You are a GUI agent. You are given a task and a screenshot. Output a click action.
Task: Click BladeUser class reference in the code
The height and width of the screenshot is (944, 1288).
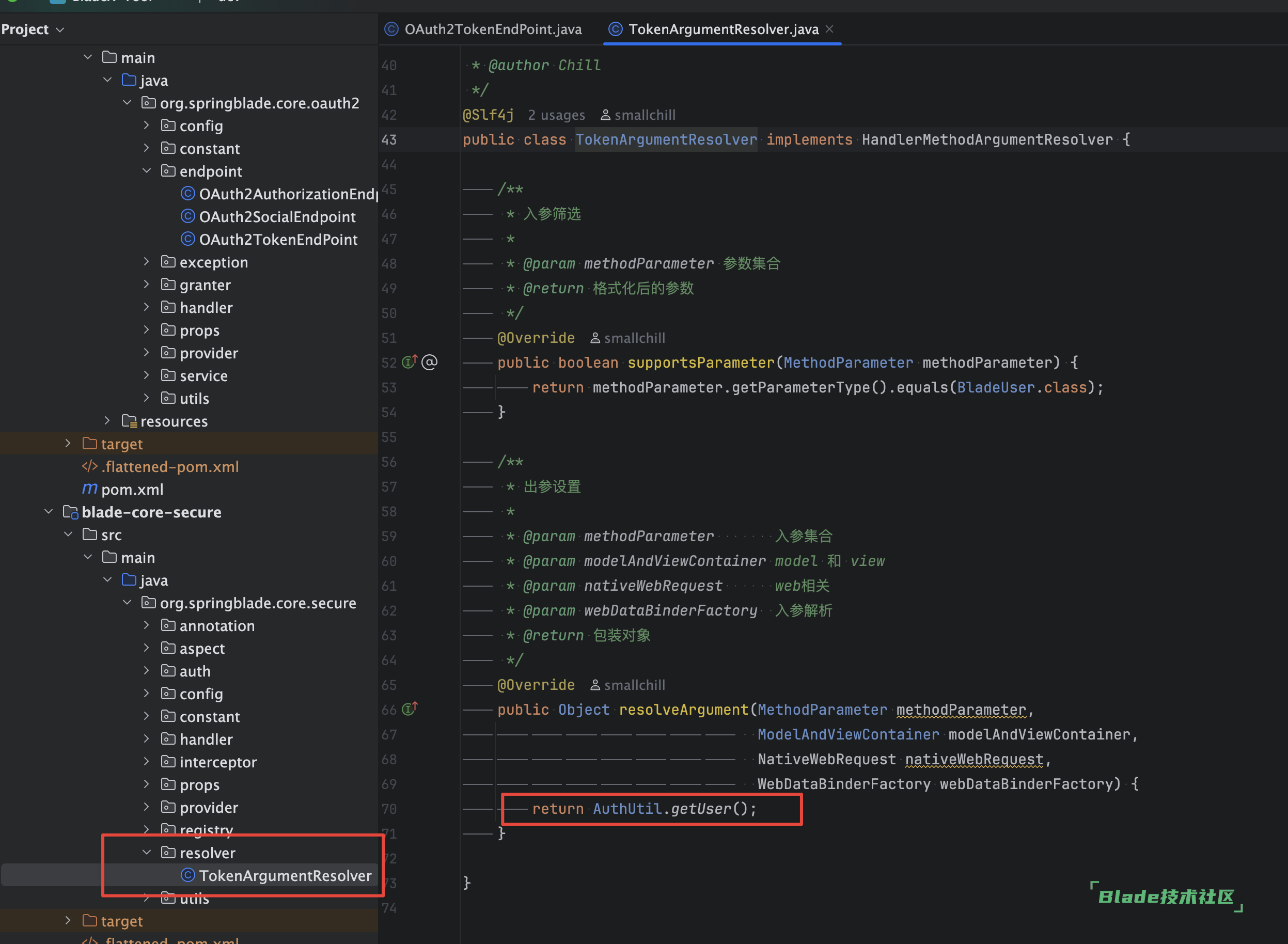click(996, 387)
